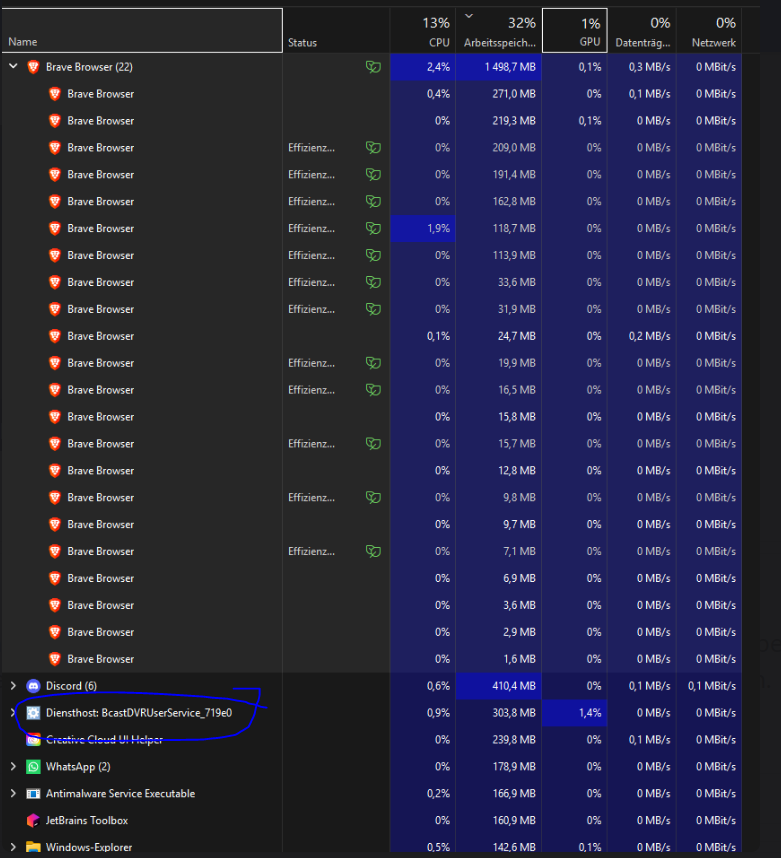Click efficiency leaf icon on 118,7 MB Brave row

click(373, 228)
